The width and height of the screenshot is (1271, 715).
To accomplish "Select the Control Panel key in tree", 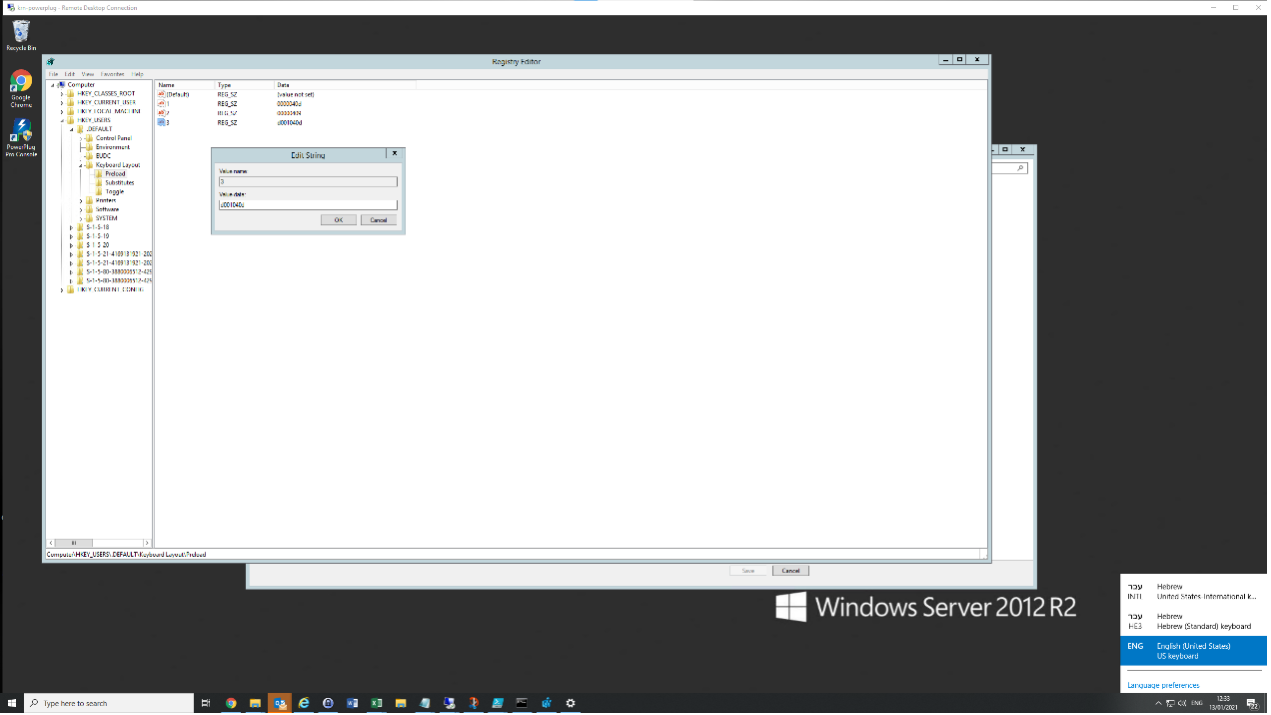I will coord(113,138).
